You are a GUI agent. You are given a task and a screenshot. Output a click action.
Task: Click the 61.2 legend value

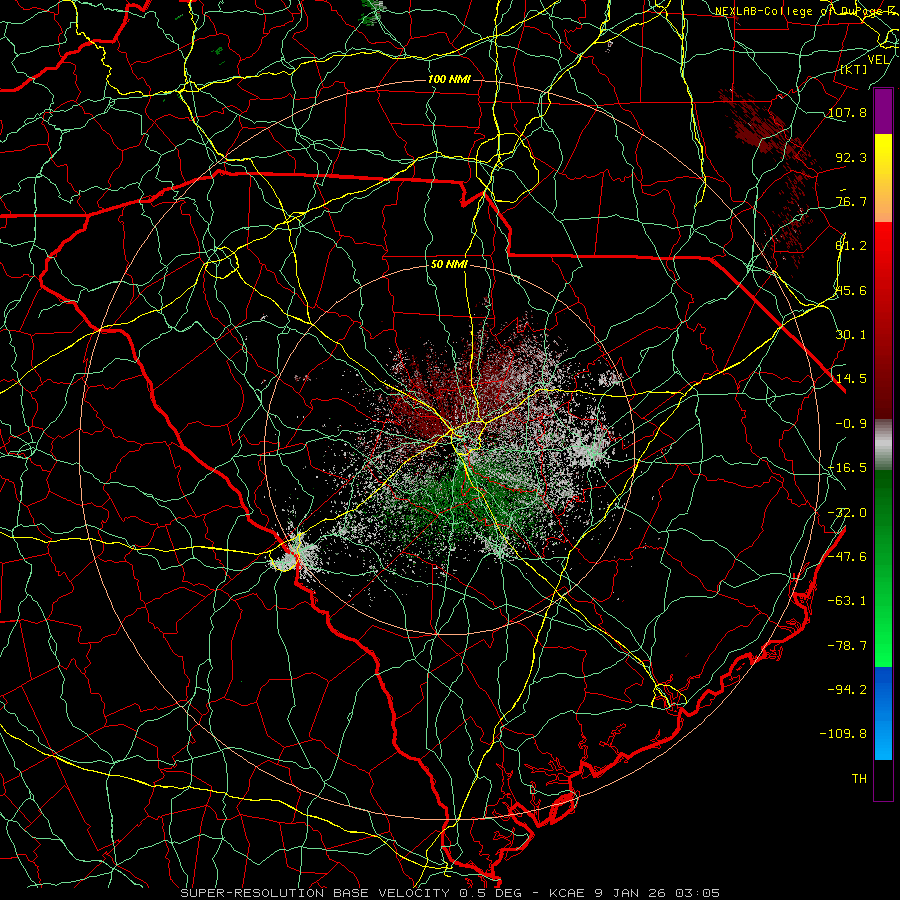click(851, 246)
